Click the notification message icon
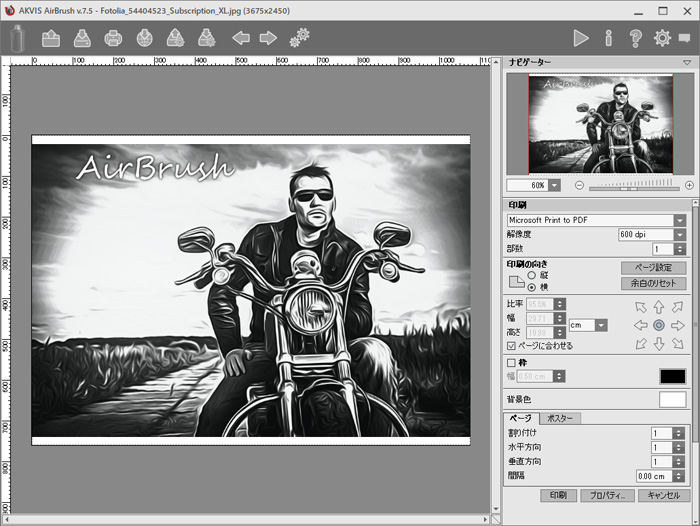The width and height of the screenshot is (700, 526). (684, 38)
